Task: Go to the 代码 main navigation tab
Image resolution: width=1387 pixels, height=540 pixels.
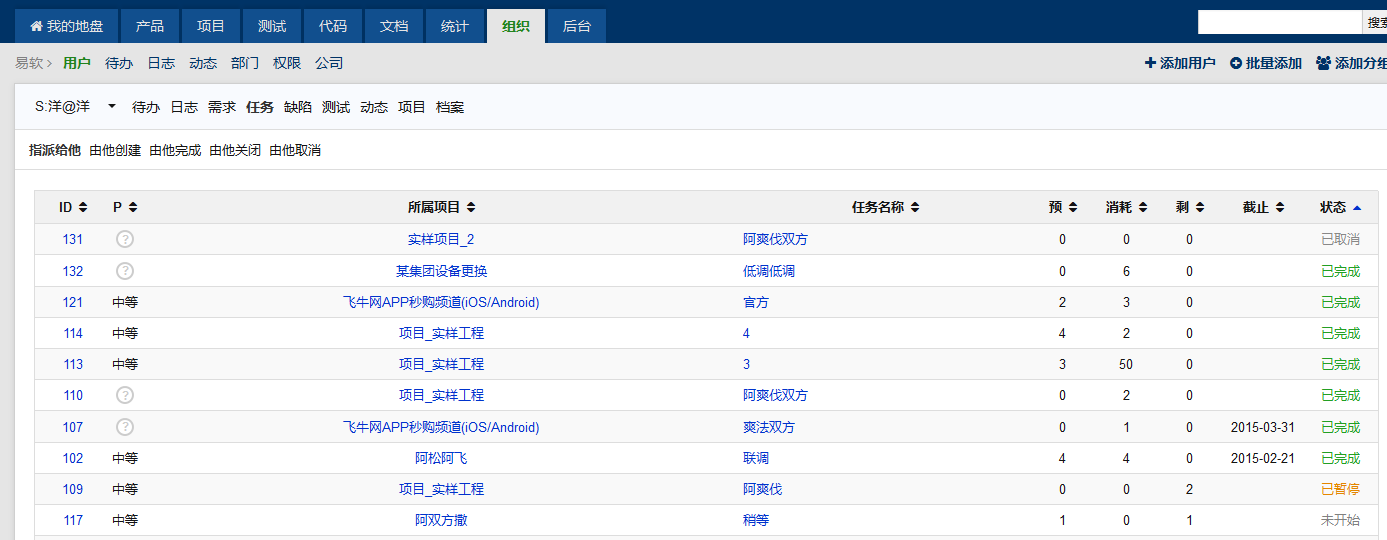Action: 333,26
